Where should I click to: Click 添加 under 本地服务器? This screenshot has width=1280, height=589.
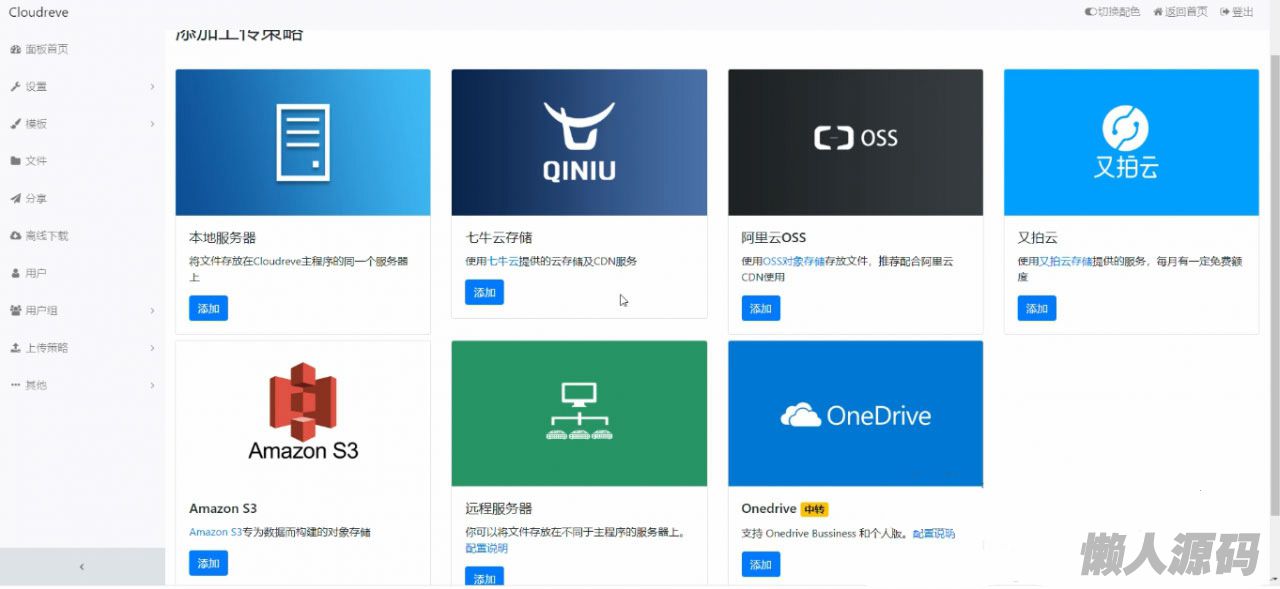[208, 308]
